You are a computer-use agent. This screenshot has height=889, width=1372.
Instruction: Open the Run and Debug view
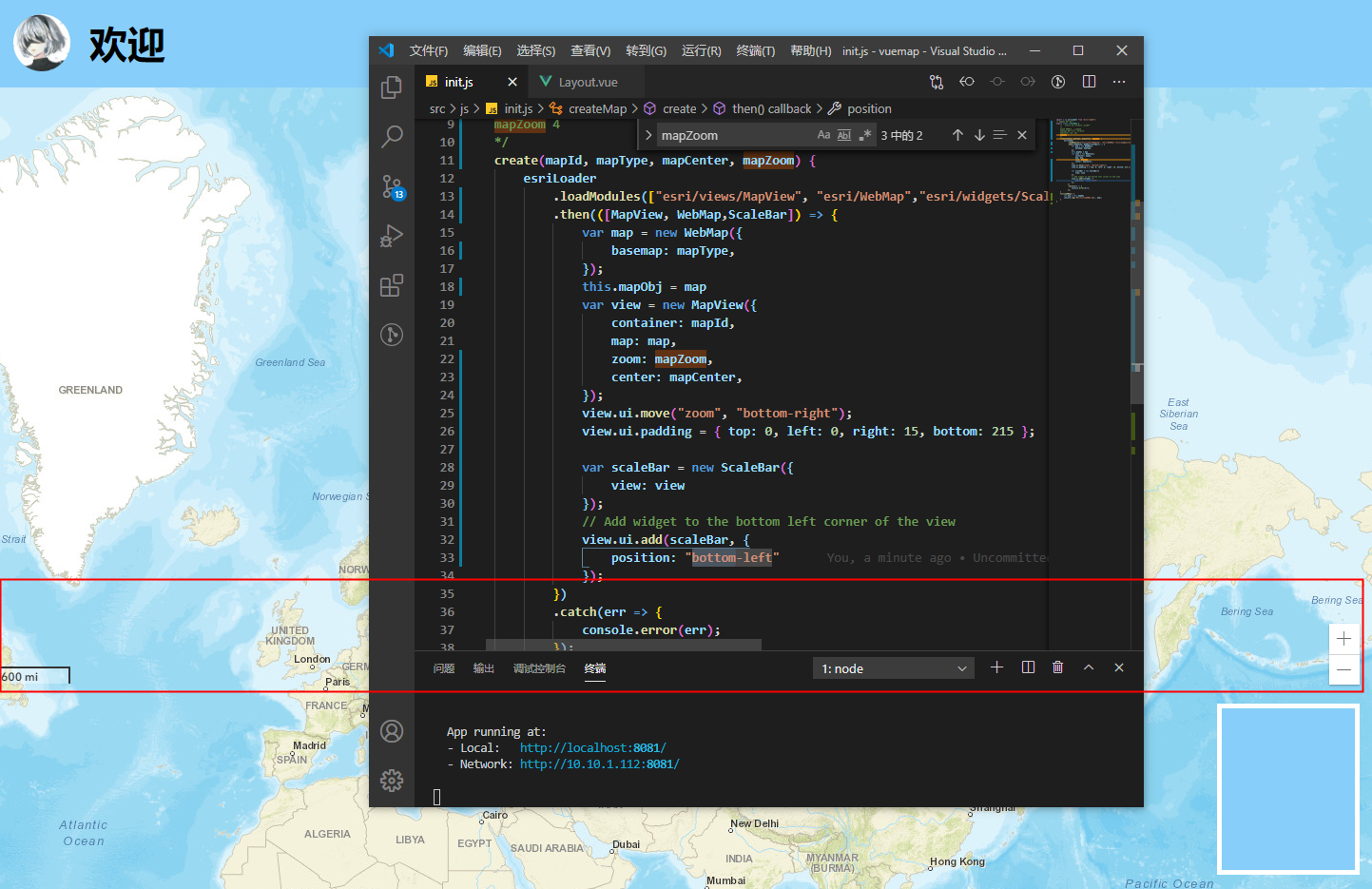(x=391, y=236)
